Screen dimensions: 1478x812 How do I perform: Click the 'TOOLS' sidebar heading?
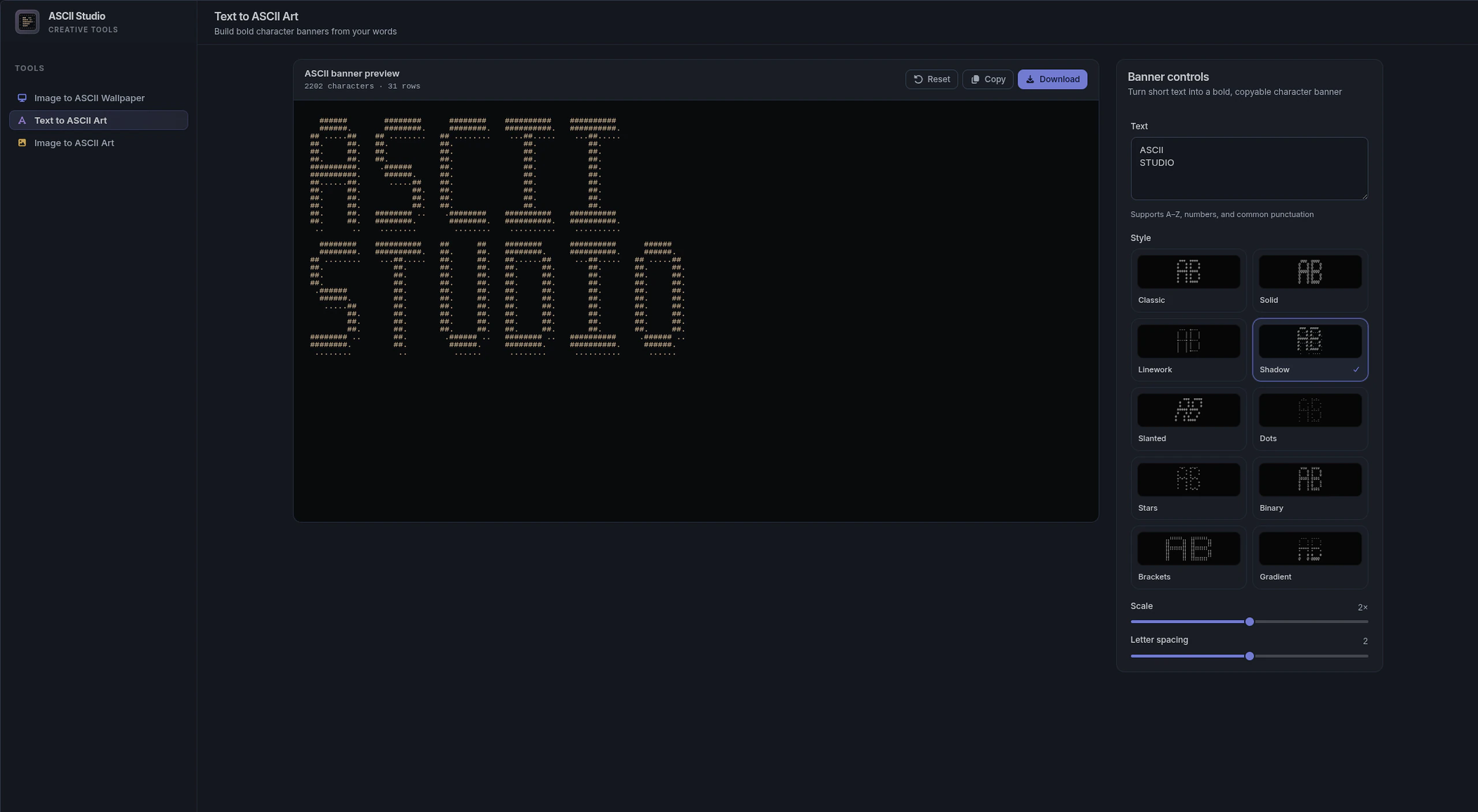[x=29, y=68]
